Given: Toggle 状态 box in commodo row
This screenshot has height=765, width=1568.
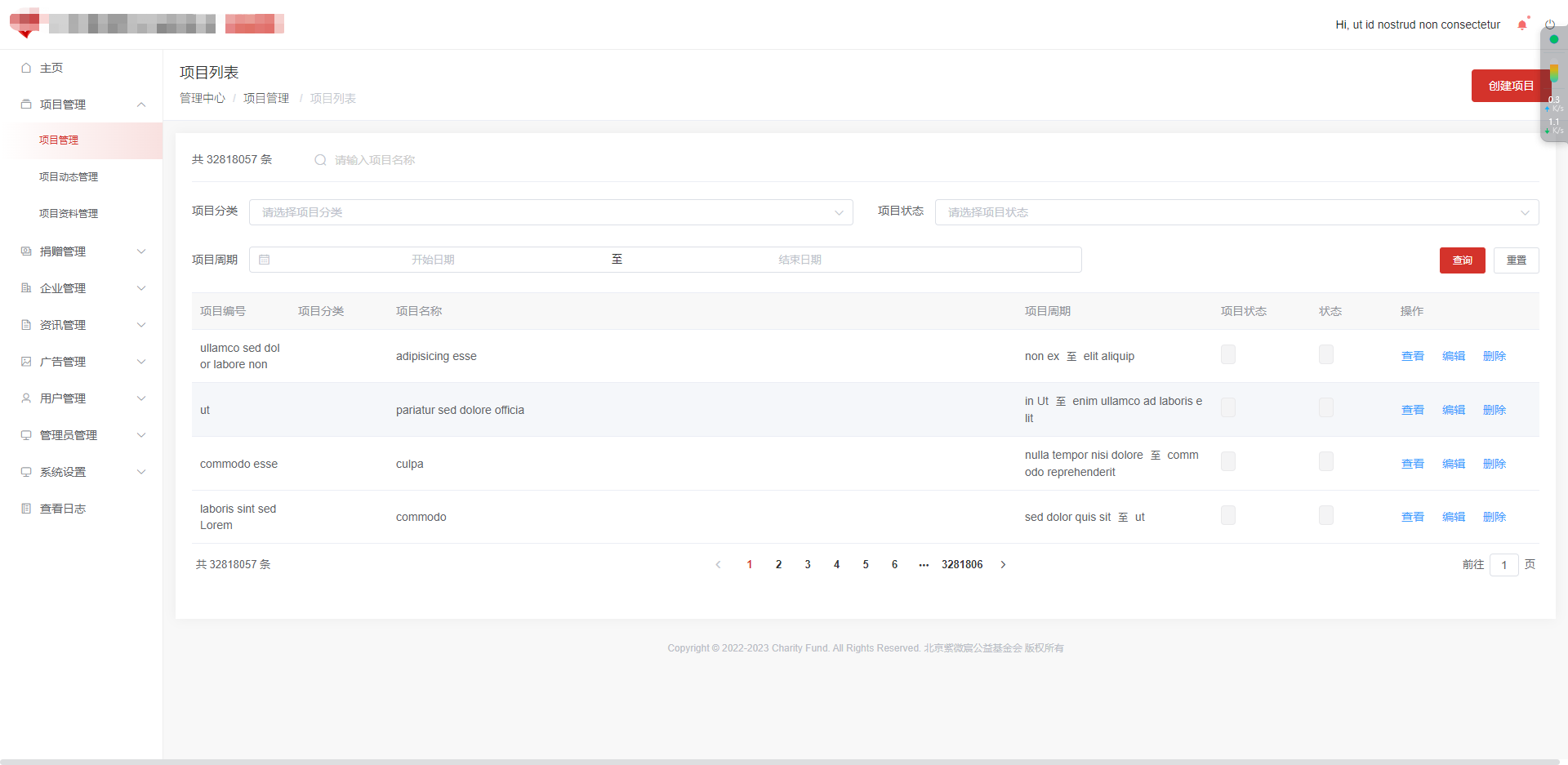Looking at the screenshot, I should [x=1326, y=515].
